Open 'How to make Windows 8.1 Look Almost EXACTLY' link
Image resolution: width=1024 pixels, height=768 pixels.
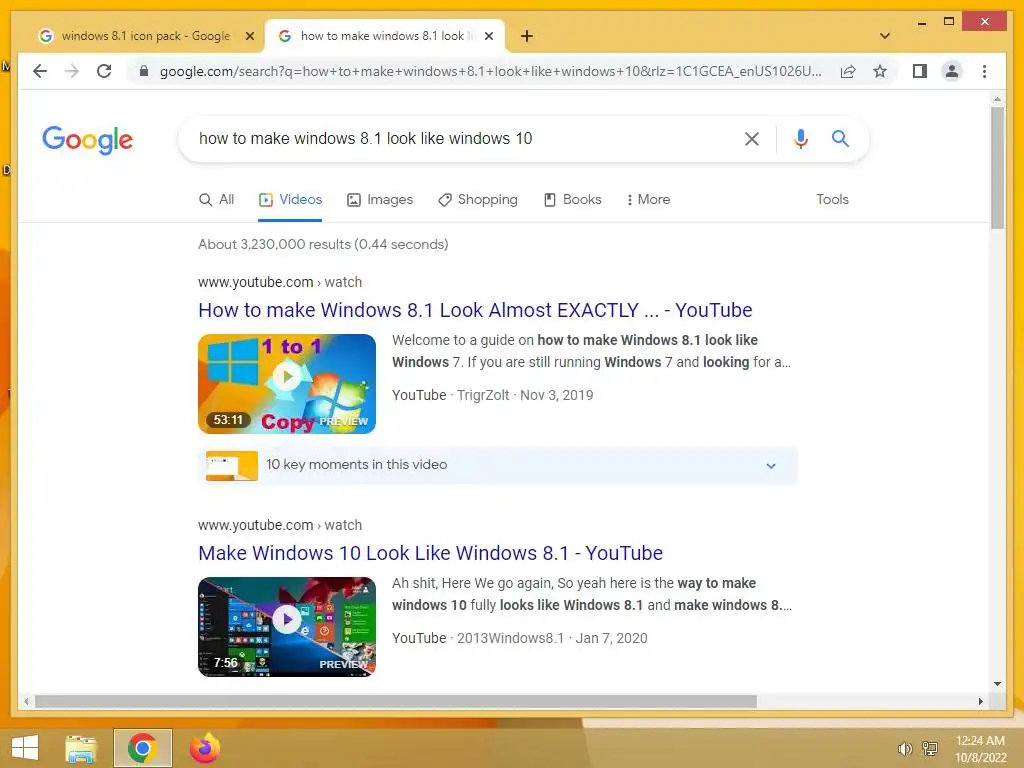[x=475, y=310]
